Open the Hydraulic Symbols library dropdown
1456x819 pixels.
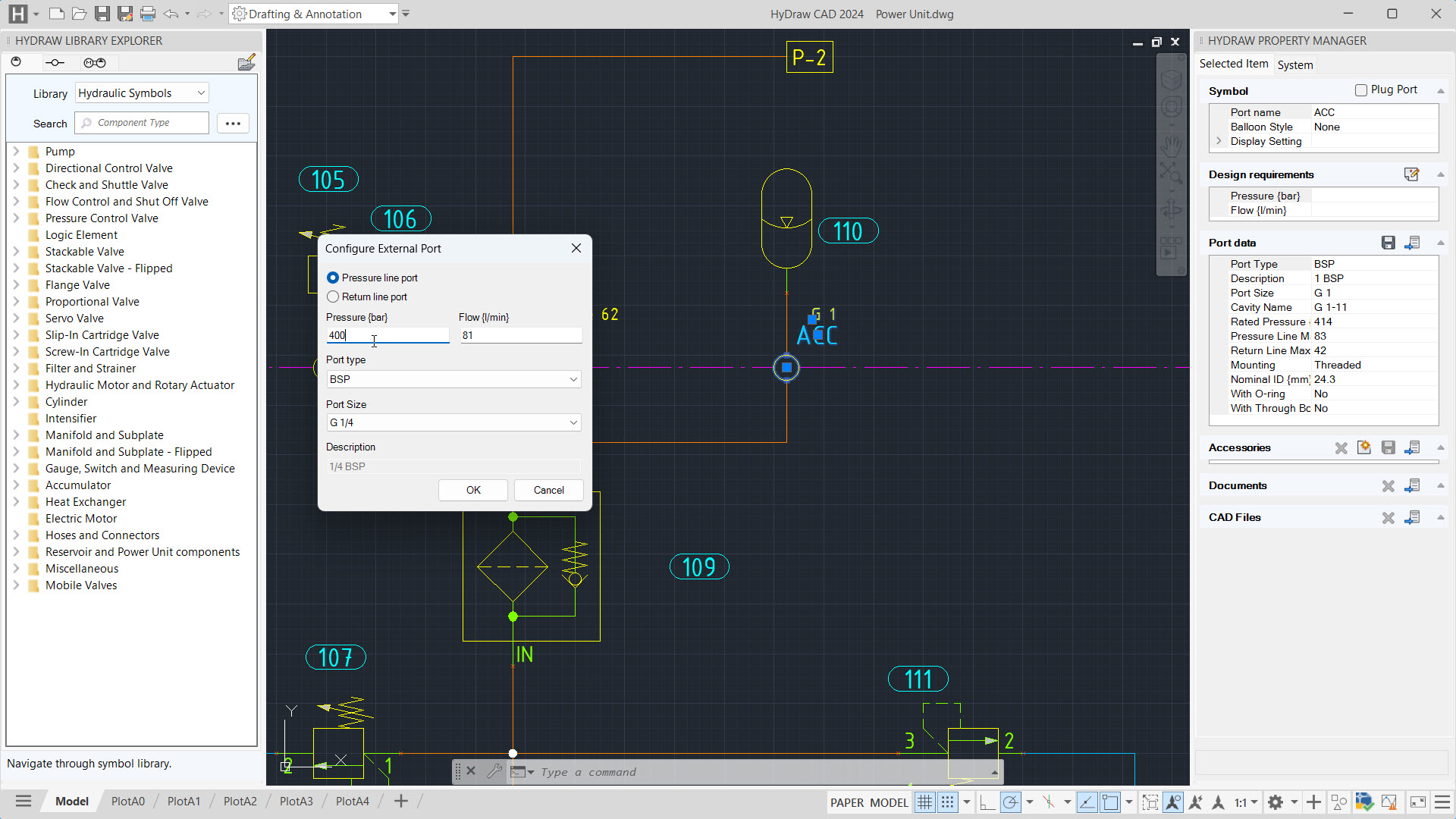coord(142,93)
